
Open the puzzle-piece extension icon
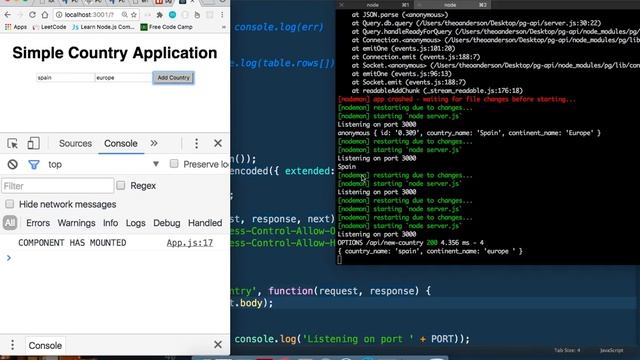(x=160, y=15)
